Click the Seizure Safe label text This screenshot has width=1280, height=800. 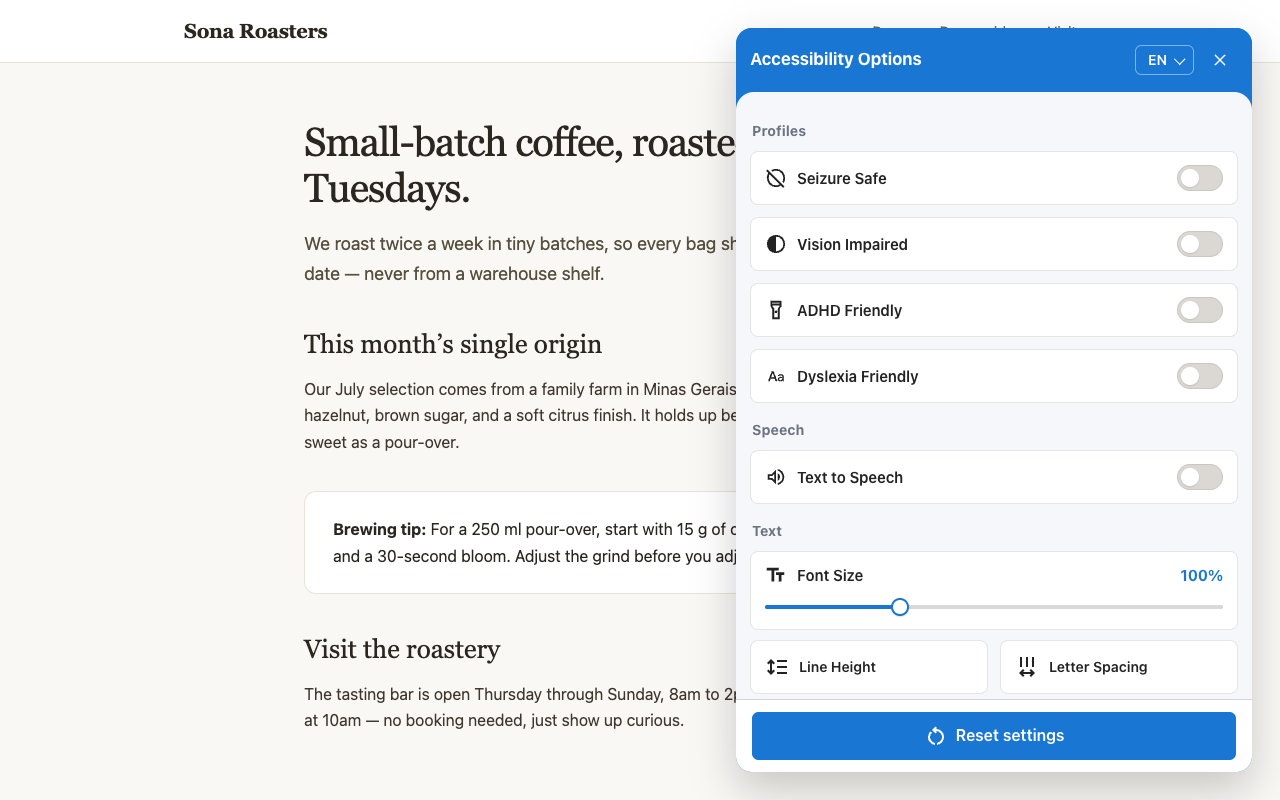tap(842, 178)
